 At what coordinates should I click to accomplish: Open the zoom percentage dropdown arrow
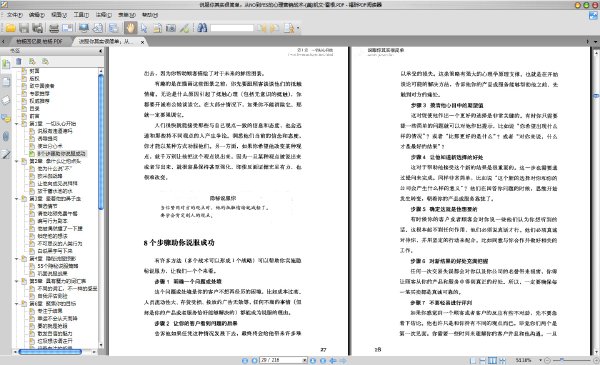pos(540,360)
